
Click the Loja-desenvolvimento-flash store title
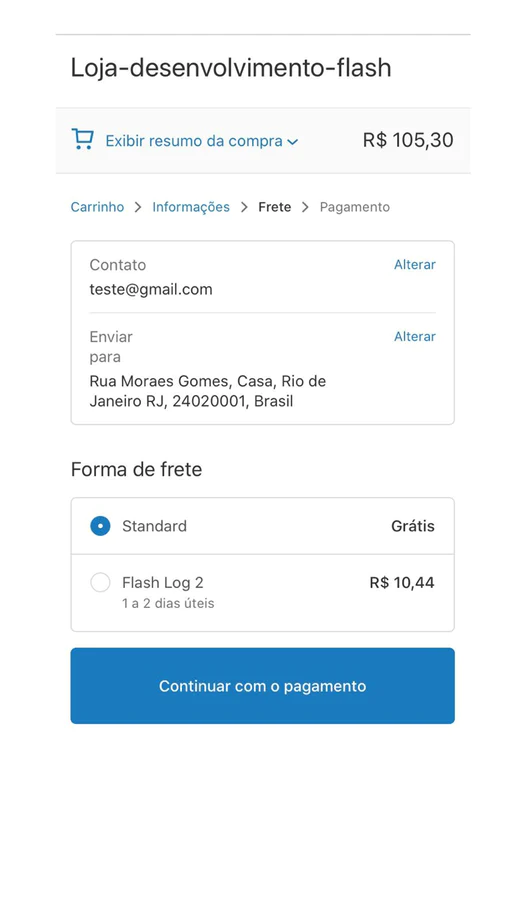pos(231,68)
